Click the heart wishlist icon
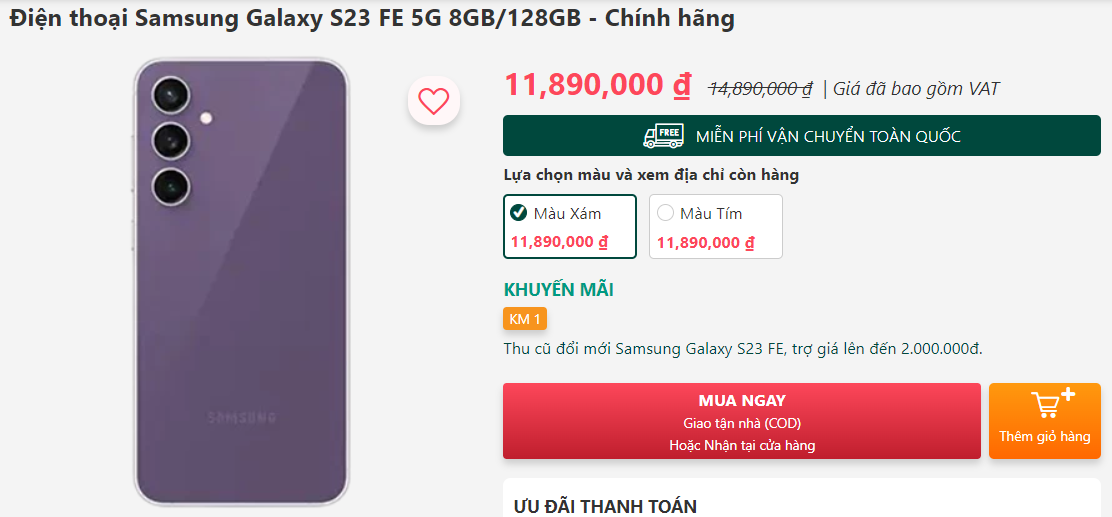 [433, 101]
